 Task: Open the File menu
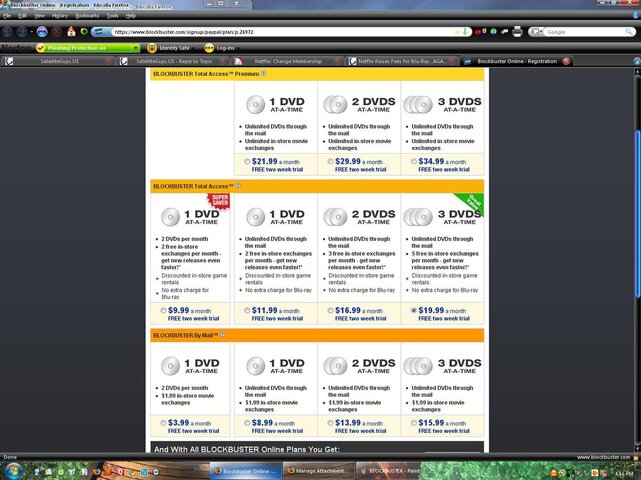click(7, 16)
